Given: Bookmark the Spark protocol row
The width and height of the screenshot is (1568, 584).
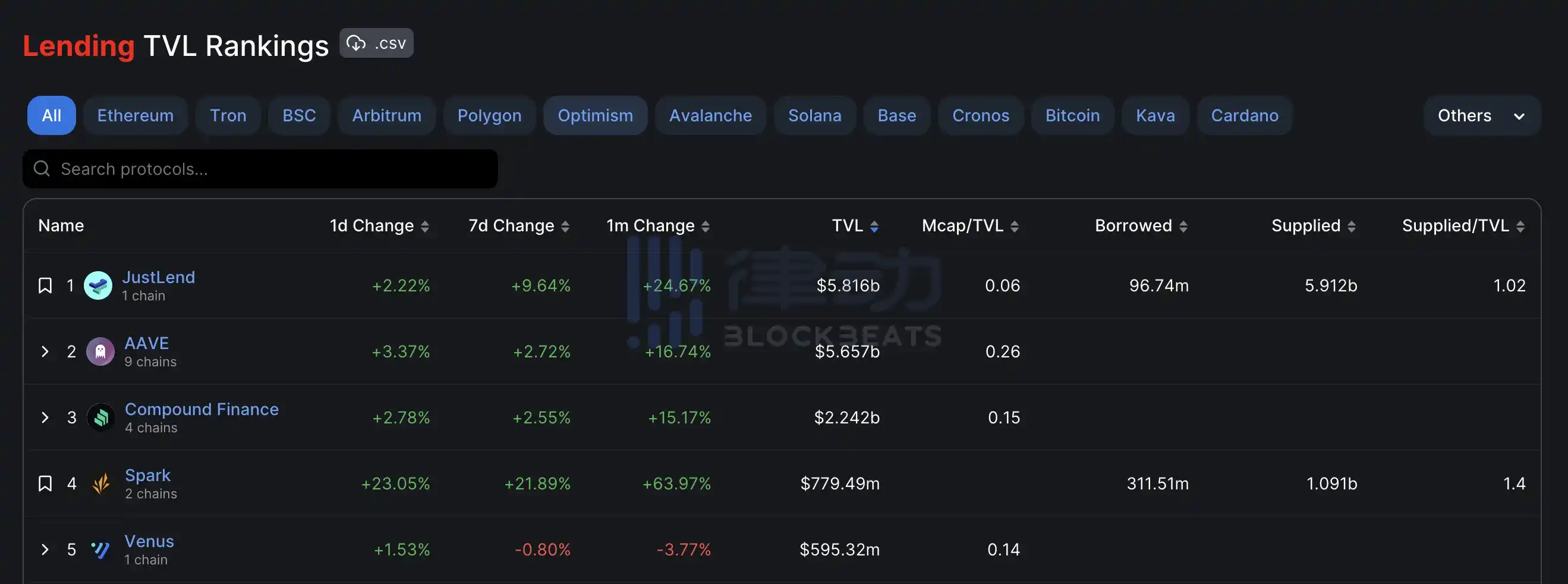Looking at the screenshot, I should click(x=45, y=483).
